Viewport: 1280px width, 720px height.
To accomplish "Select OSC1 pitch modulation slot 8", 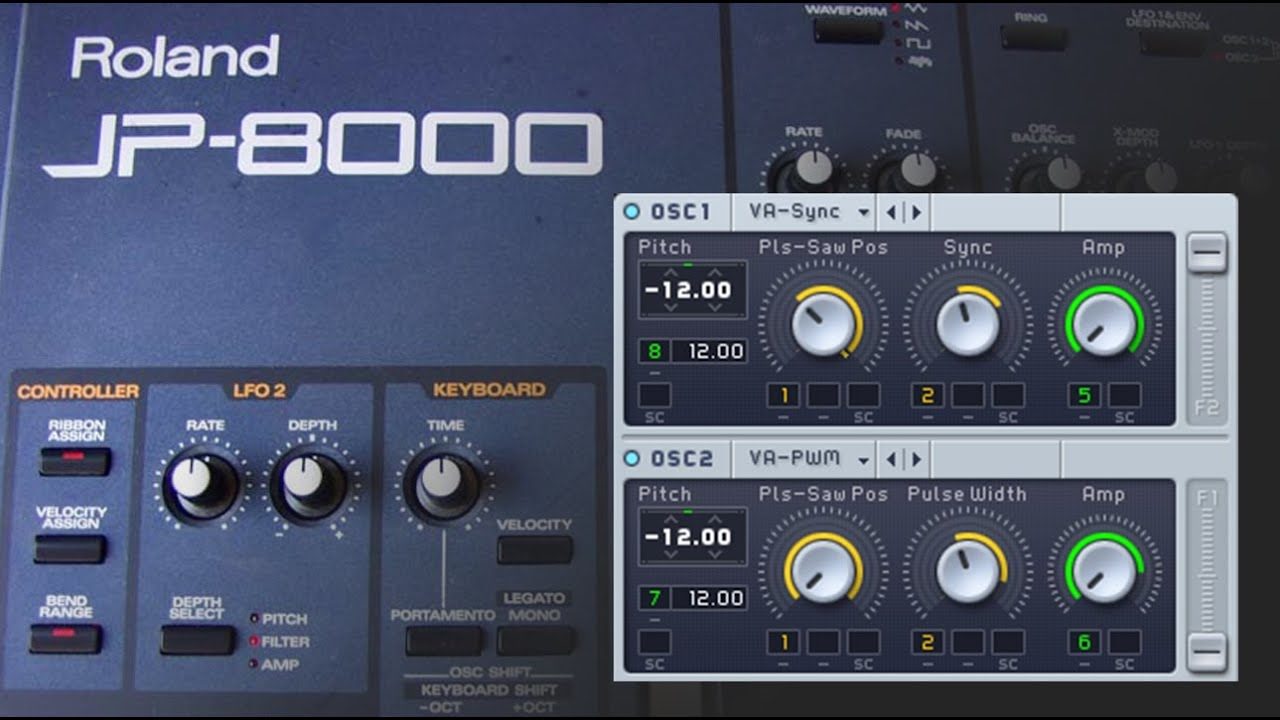I will (x=655, y=351).
